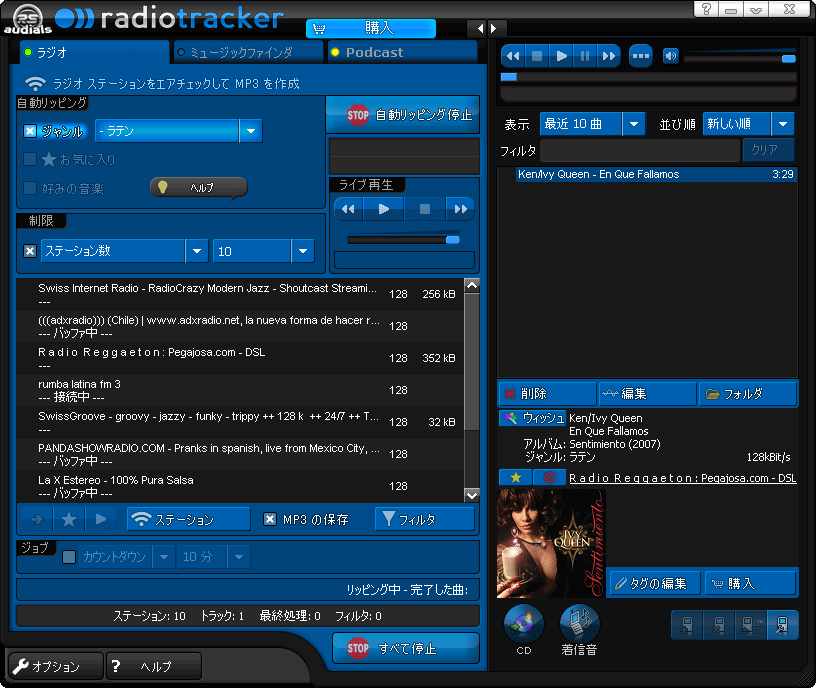Toggle the 好みの音楽 checkbox
Viewport: 816px width, 688px height.
point(30,188)
